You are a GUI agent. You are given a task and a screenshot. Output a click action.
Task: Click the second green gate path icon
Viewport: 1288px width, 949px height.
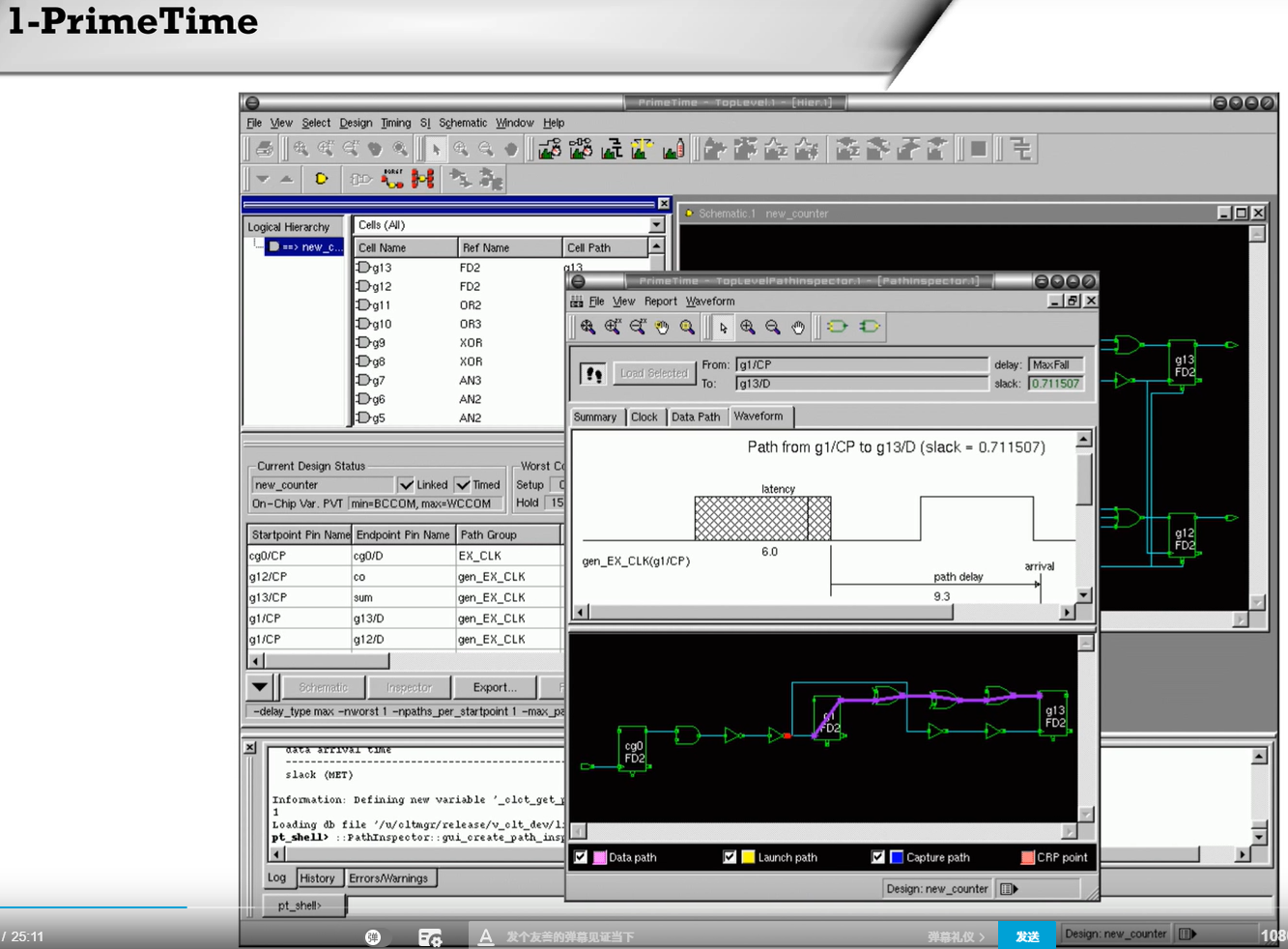(870, 328)
